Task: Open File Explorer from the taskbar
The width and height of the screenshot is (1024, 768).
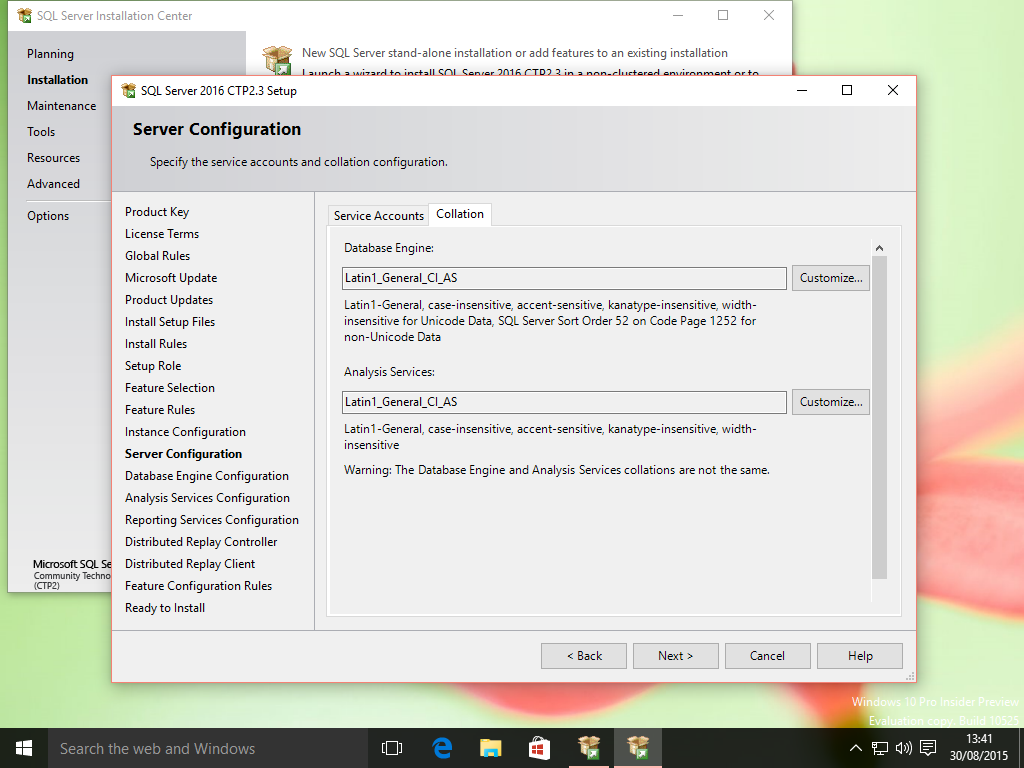Action: [490, 747]
